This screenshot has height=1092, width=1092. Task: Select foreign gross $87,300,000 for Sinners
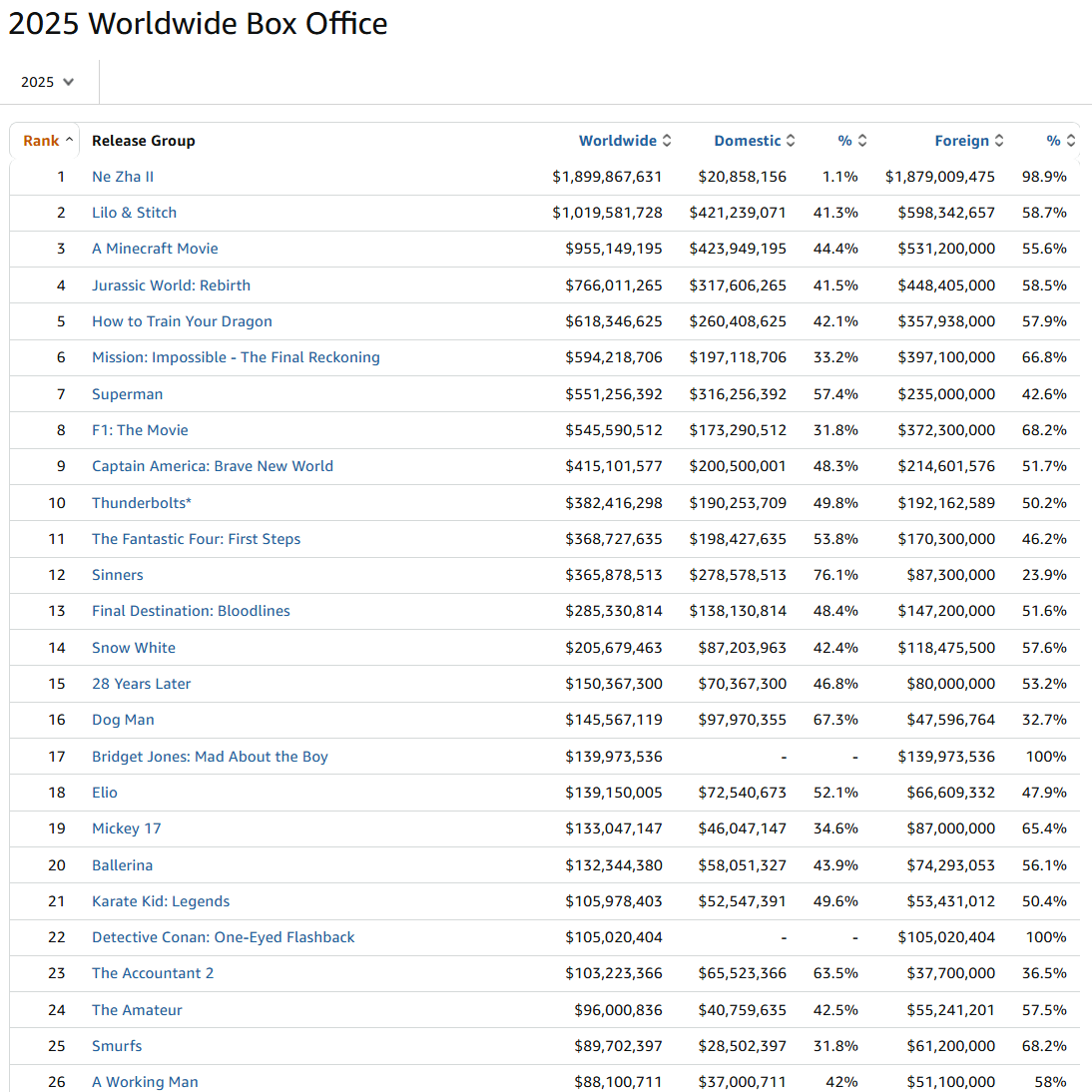[x=950, y=575]
